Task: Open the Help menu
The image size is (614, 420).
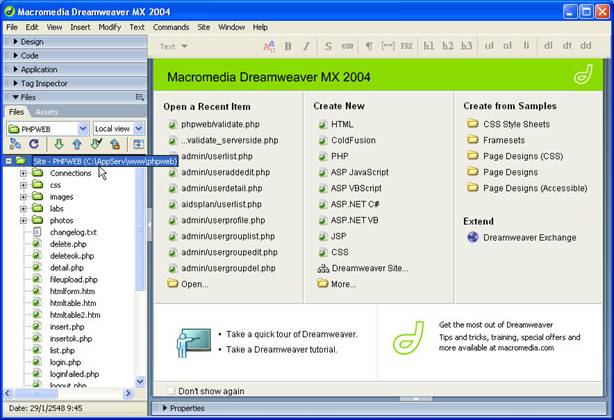Action: (x=260, y=27)
